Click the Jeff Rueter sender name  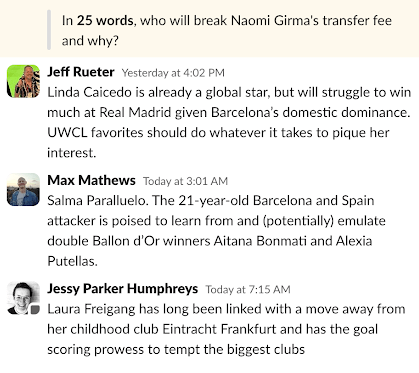(81, 72)
